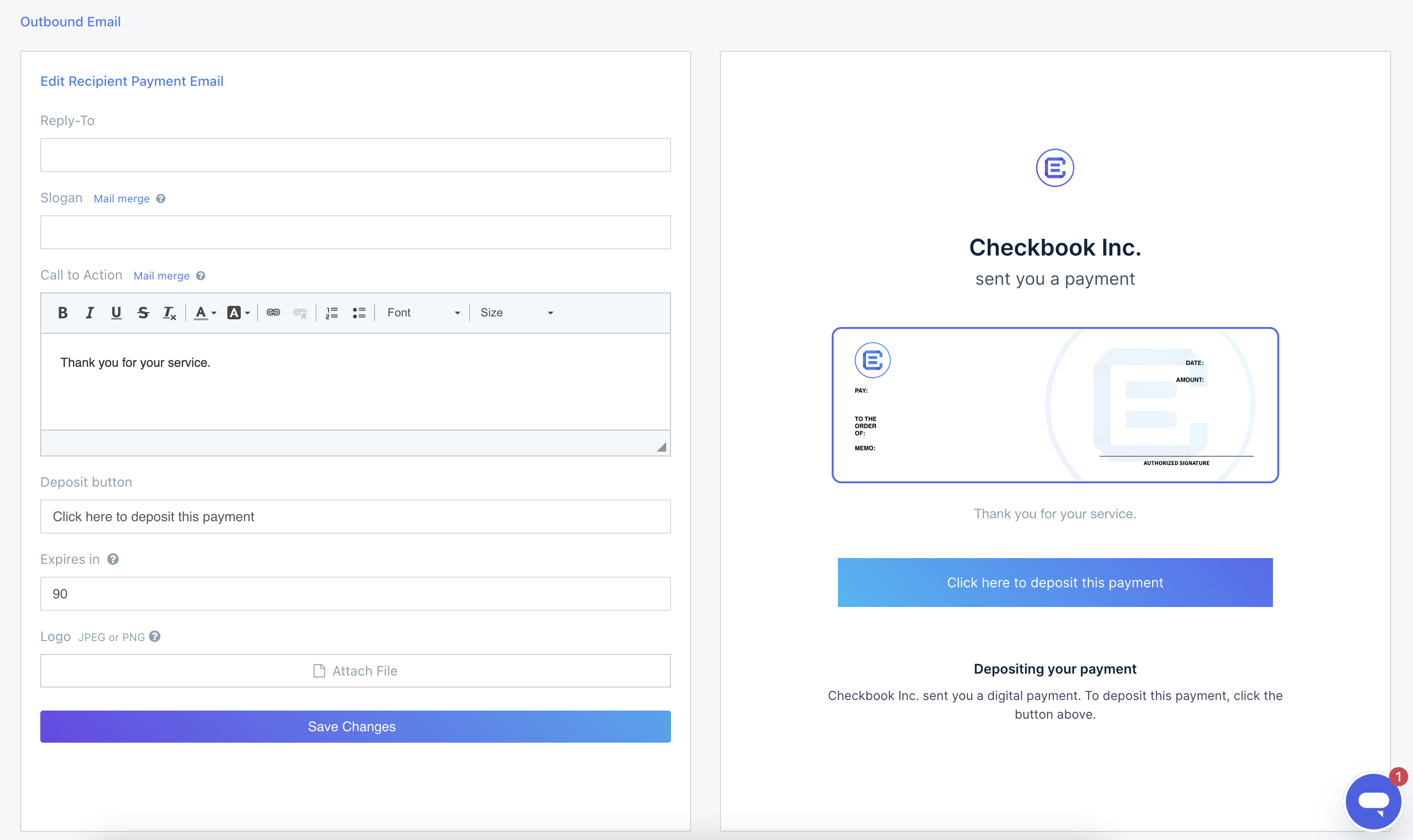Apply underline formatting in editor toolbar
1413x840 pixels.
[116, 313]
